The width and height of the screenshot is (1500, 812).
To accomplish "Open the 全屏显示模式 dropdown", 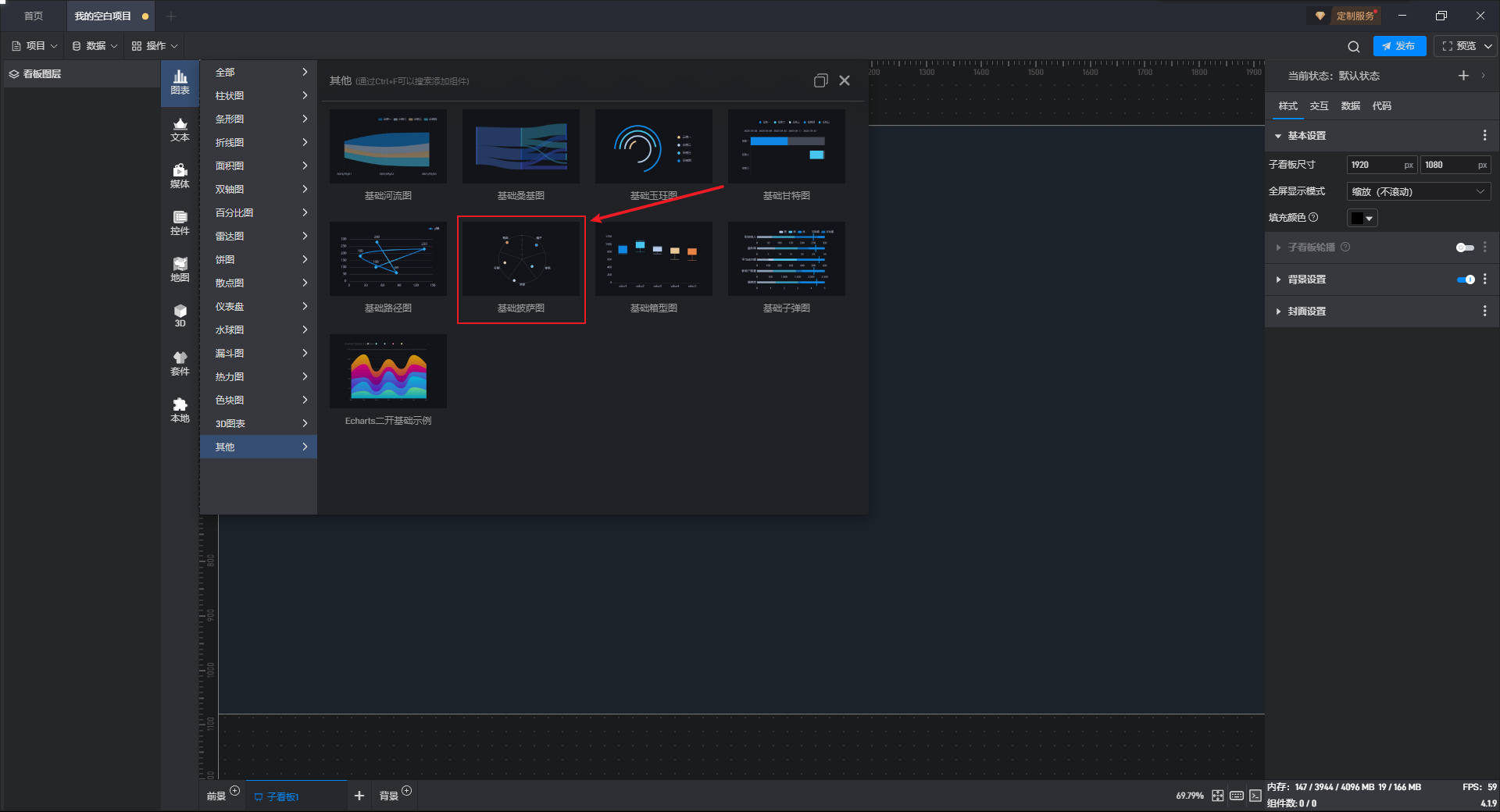I will tap(1418, 192).
